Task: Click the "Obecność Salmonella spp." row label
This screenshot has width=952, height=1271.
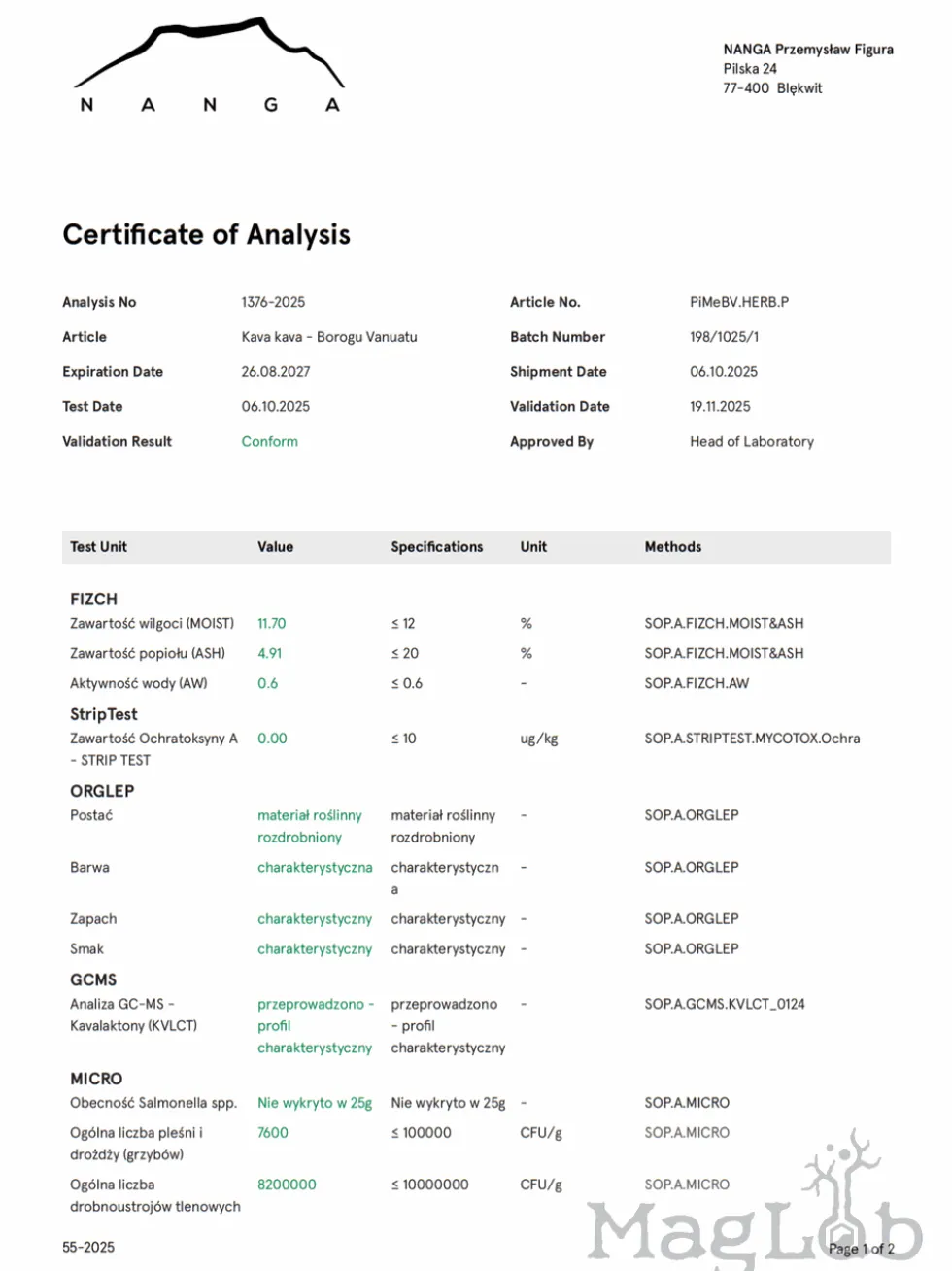Action: [x=153, y=1103]
